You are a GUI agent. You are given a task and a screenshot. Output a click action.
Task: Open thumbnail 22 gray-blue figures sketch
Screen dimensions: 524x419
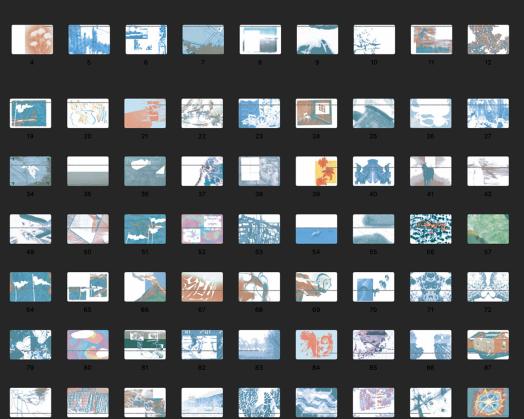coord(202,113)
